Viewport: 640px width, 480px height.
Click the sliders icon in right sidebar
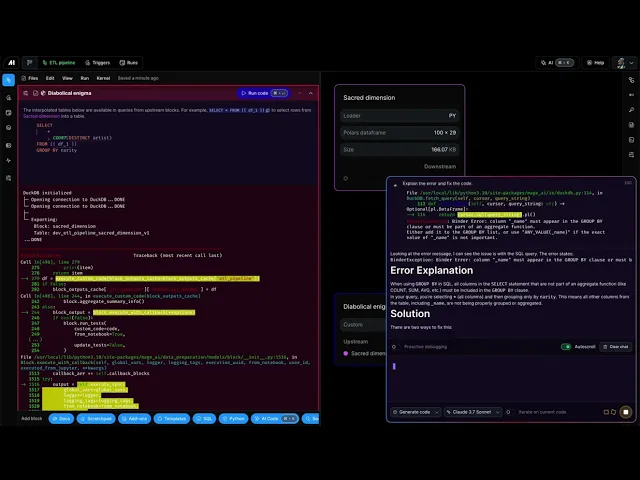(x=631, y=155)
